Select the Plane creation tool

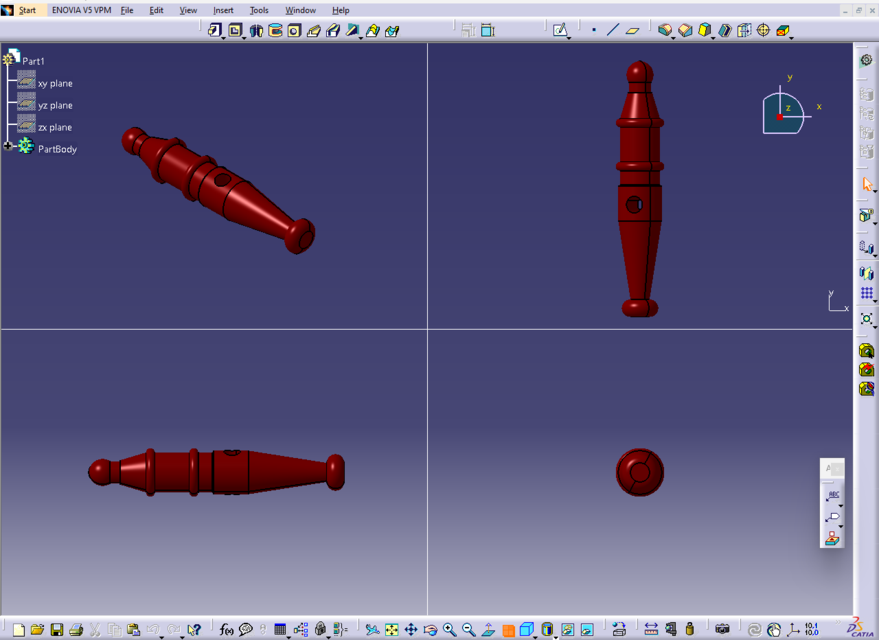pos(632,31)
